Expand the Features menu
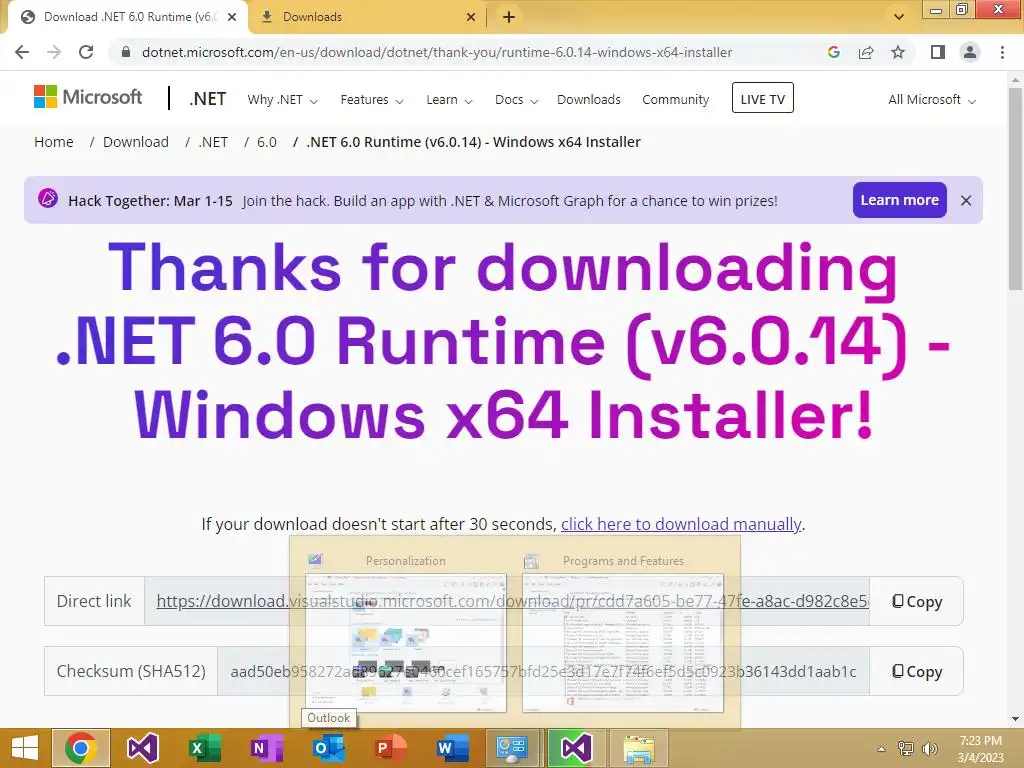 coord(372,100)
